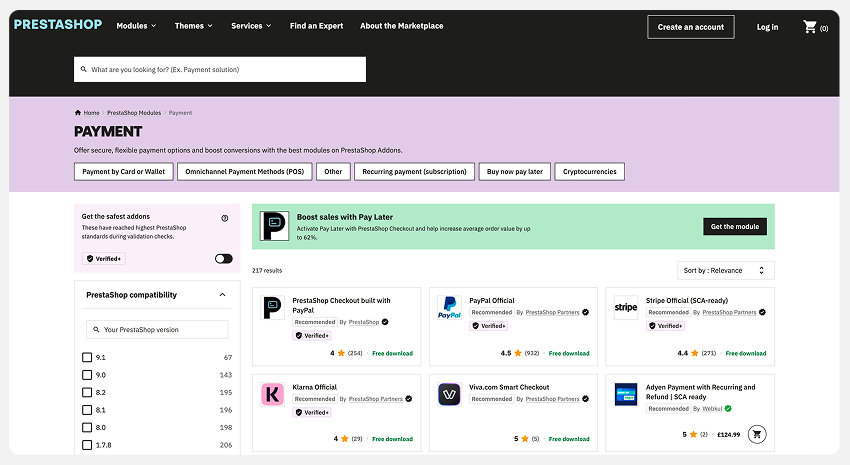Check the 8.1 compatibility checkbox
850x465 pixels.
tap(87, 410)
